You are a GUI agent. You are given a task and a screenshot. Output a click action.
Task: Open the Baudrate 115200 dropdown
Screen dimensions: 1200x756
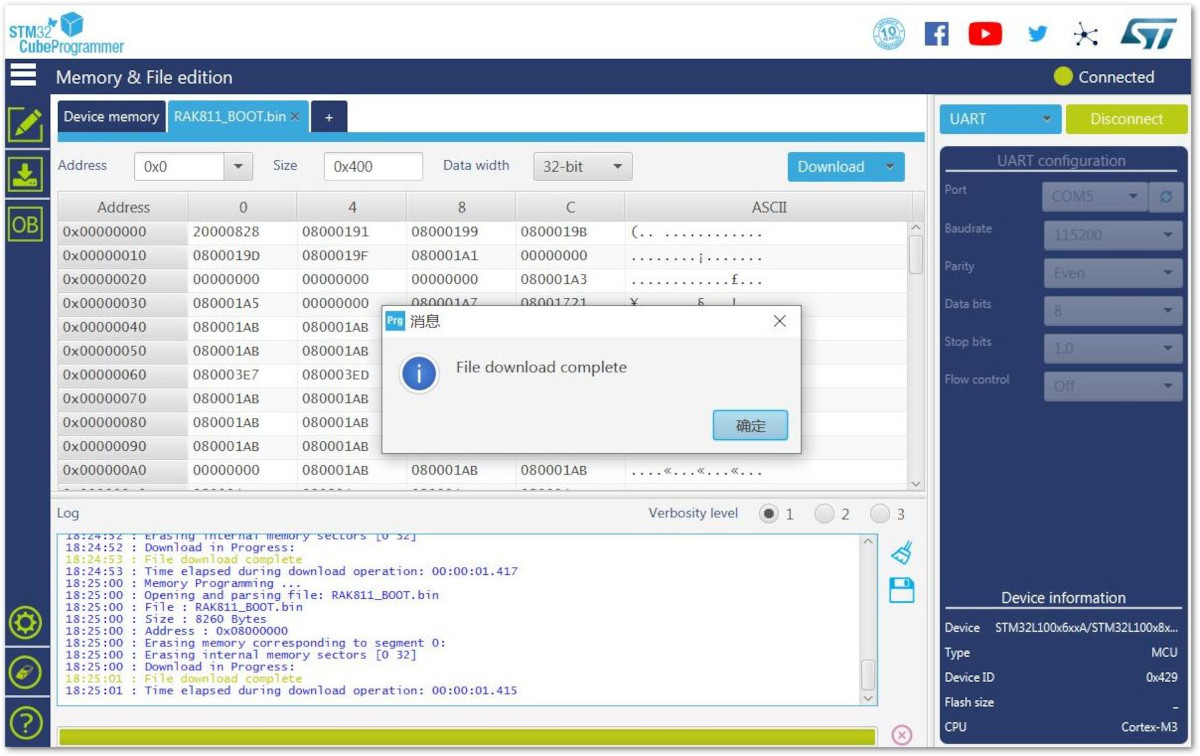(1113, 235)
